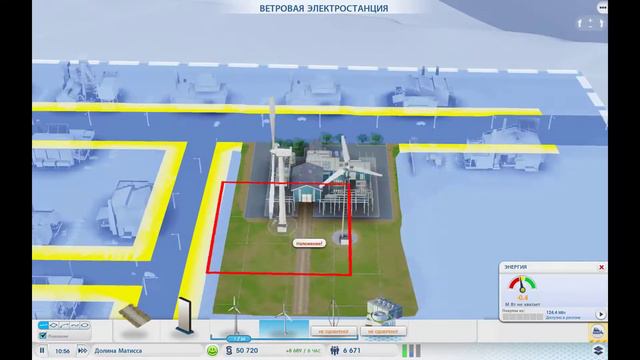Click the simoleon treasury icon
Image resolution: width=640 pixels, height=360 pixels.
click(229, 350)
